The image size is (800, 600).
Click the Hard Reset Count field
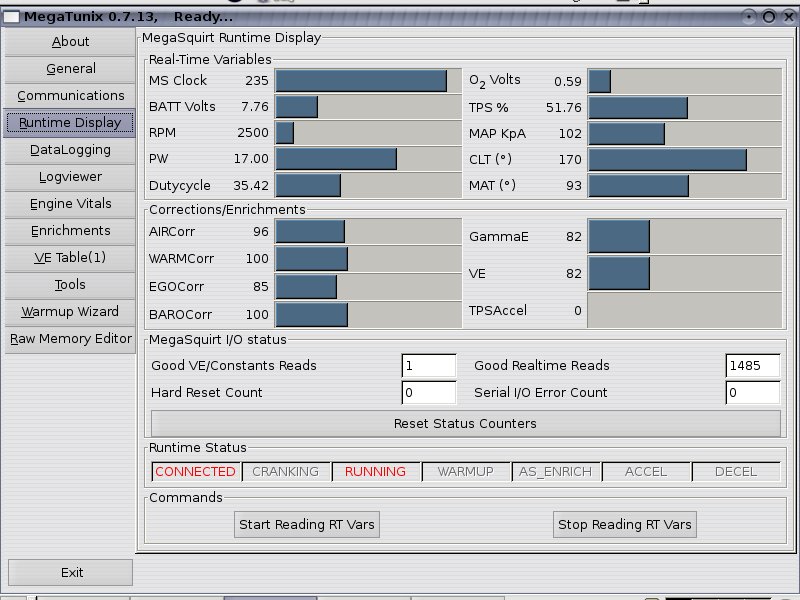click(429, 392)
